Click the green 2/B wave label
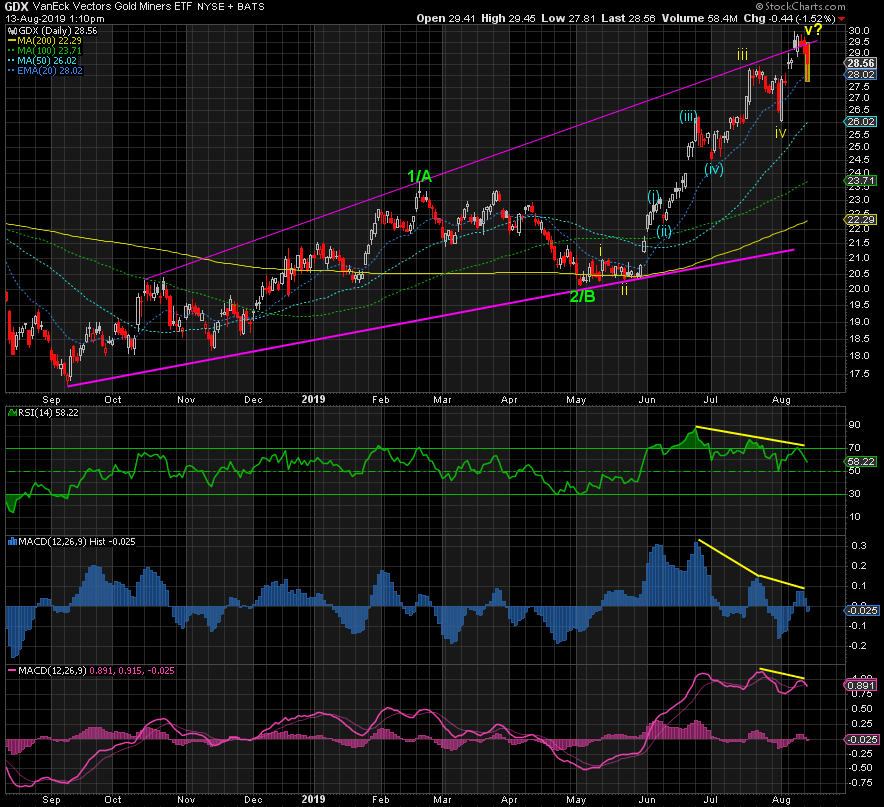The image size is (884, 807). (582, 296)
